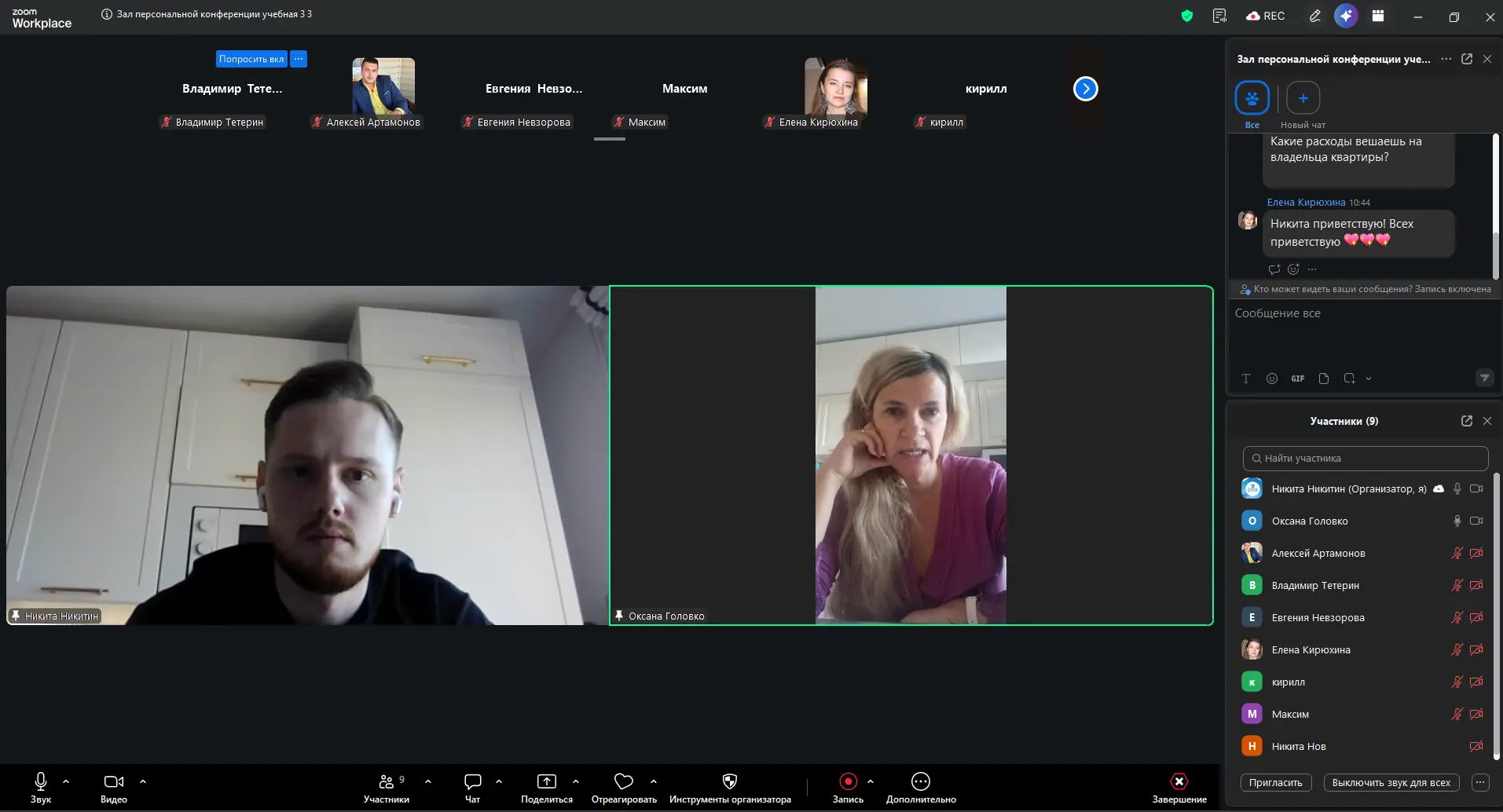The width and height of the screenshot is (1503, 812).
Task: Open Участники panel from toolbar
Action: [387, 788]
